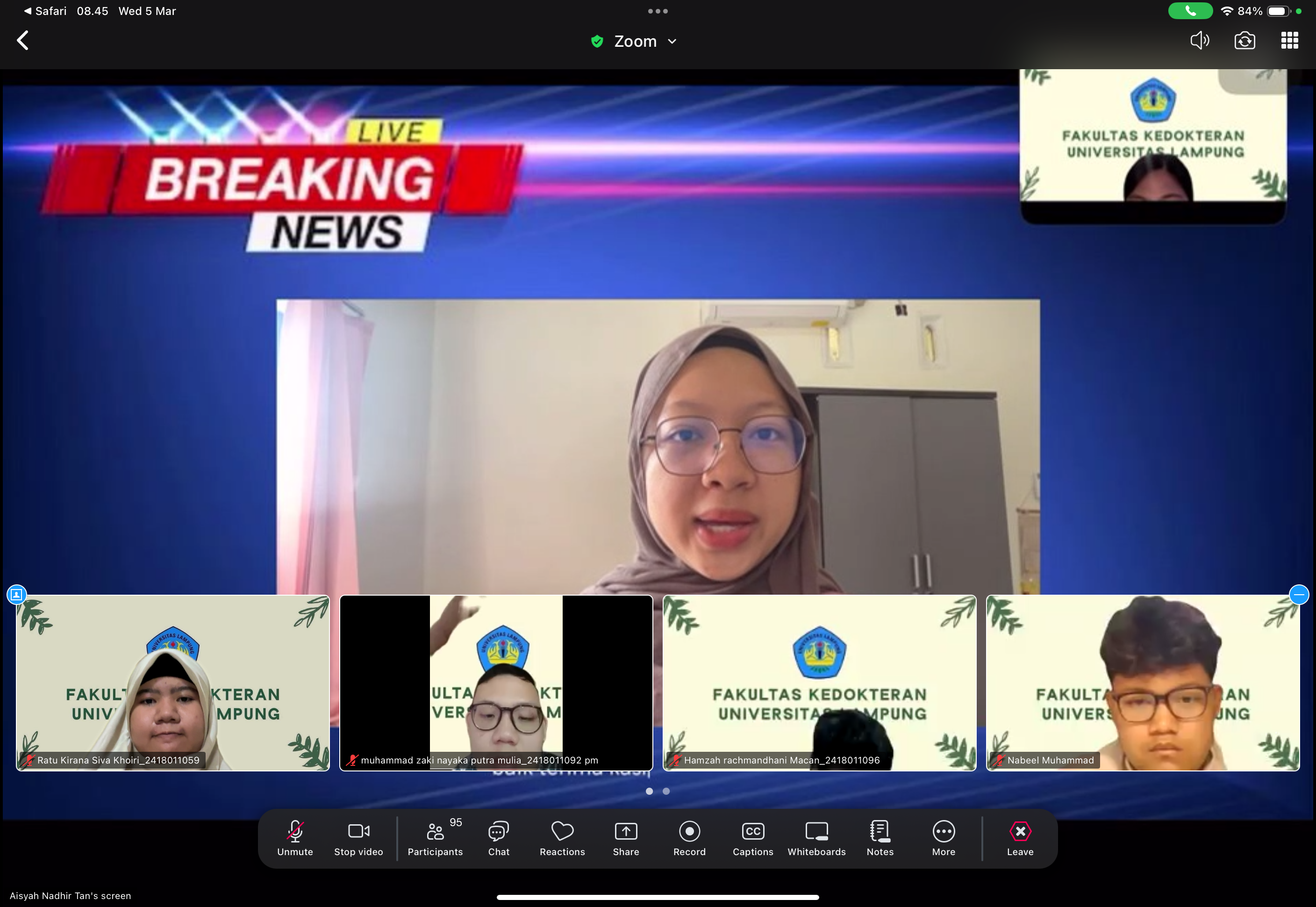This screenshot has height=907, width=1316.
Task: Leave the meeting
Action: click(1020, 838)
